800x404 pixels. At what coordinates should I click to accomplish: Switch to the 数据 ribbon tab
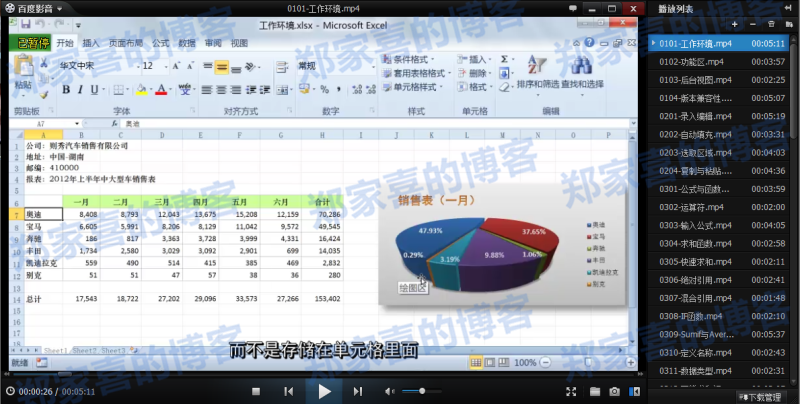(187, 43)
